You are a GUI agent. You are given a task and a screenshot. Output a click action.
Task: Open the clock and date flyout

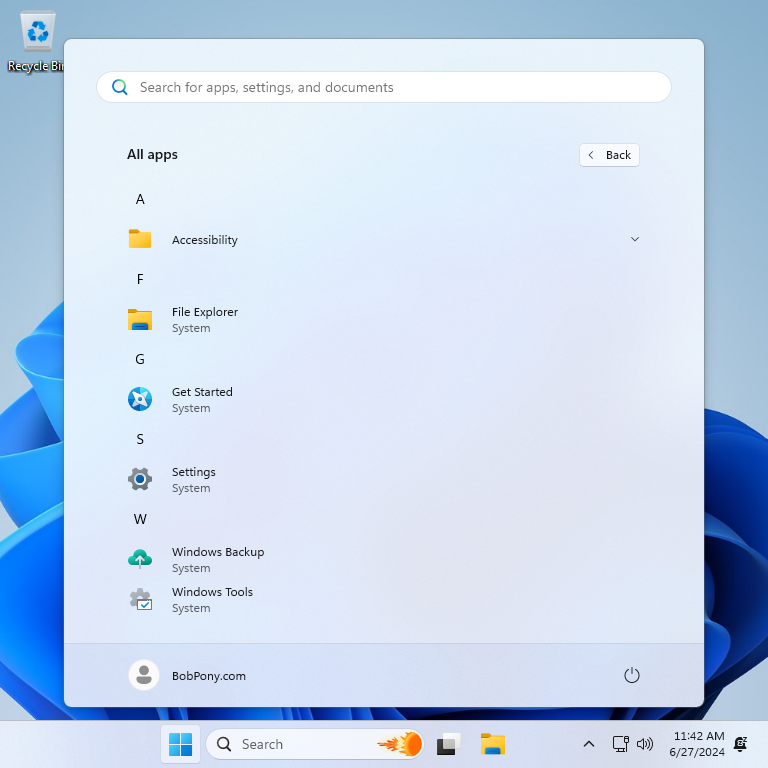[x=697, y=744]
